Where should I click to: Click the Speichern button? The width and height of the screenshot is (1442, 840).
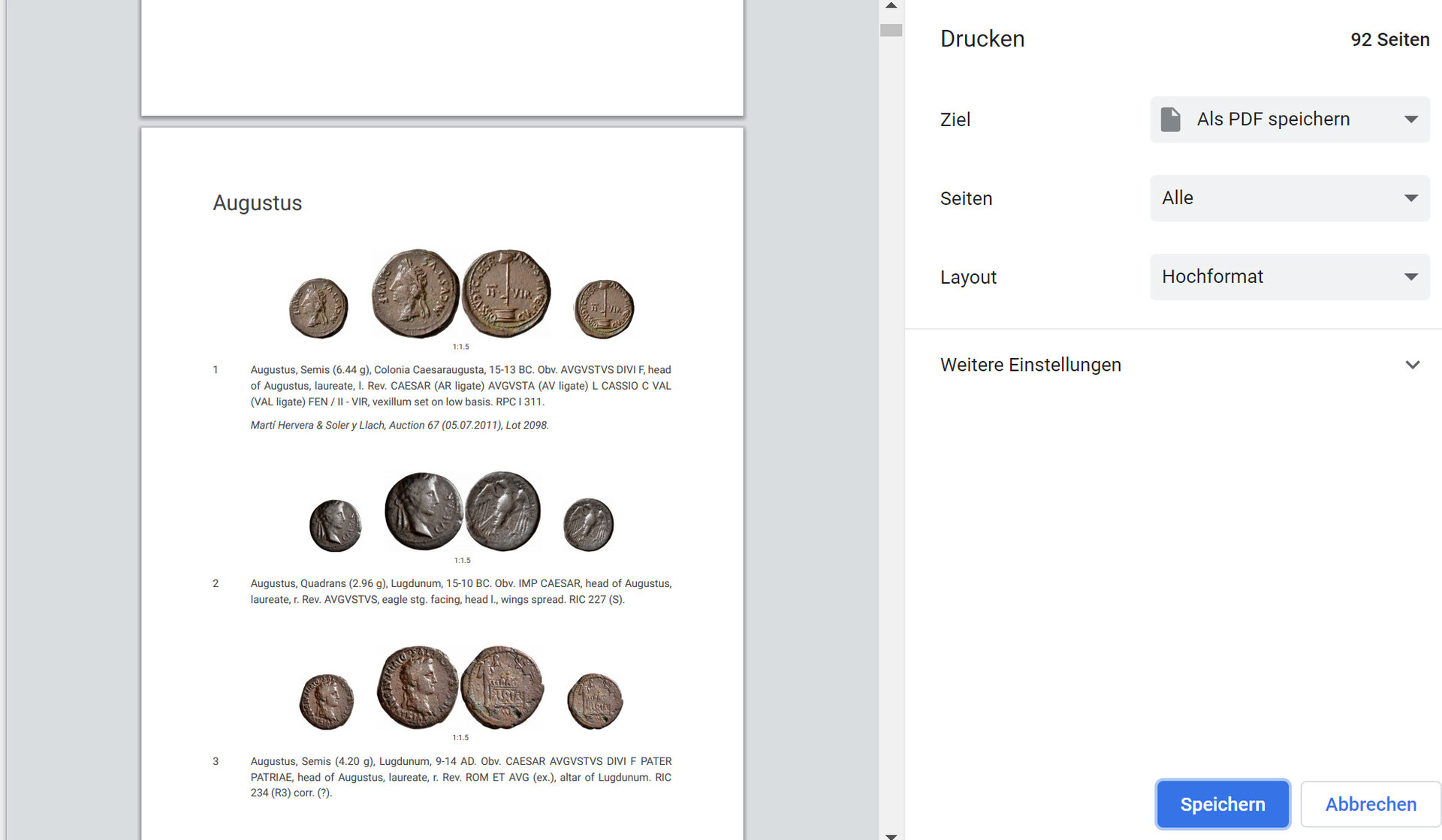pos(1222,804)
